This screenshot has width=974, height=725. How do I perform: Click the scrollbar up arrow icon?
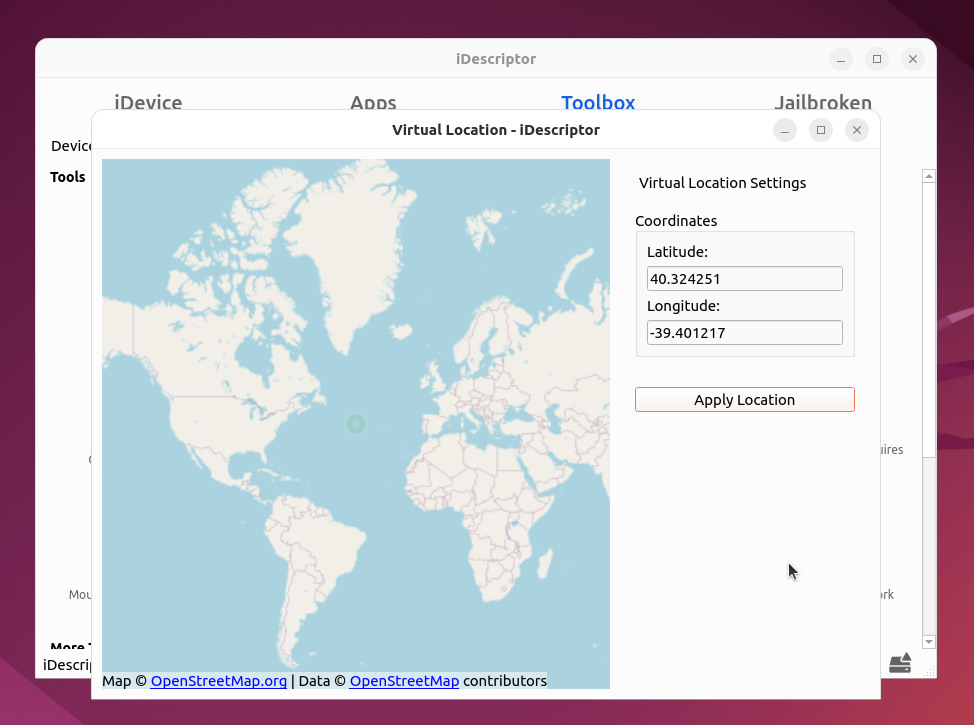(928, 175)
